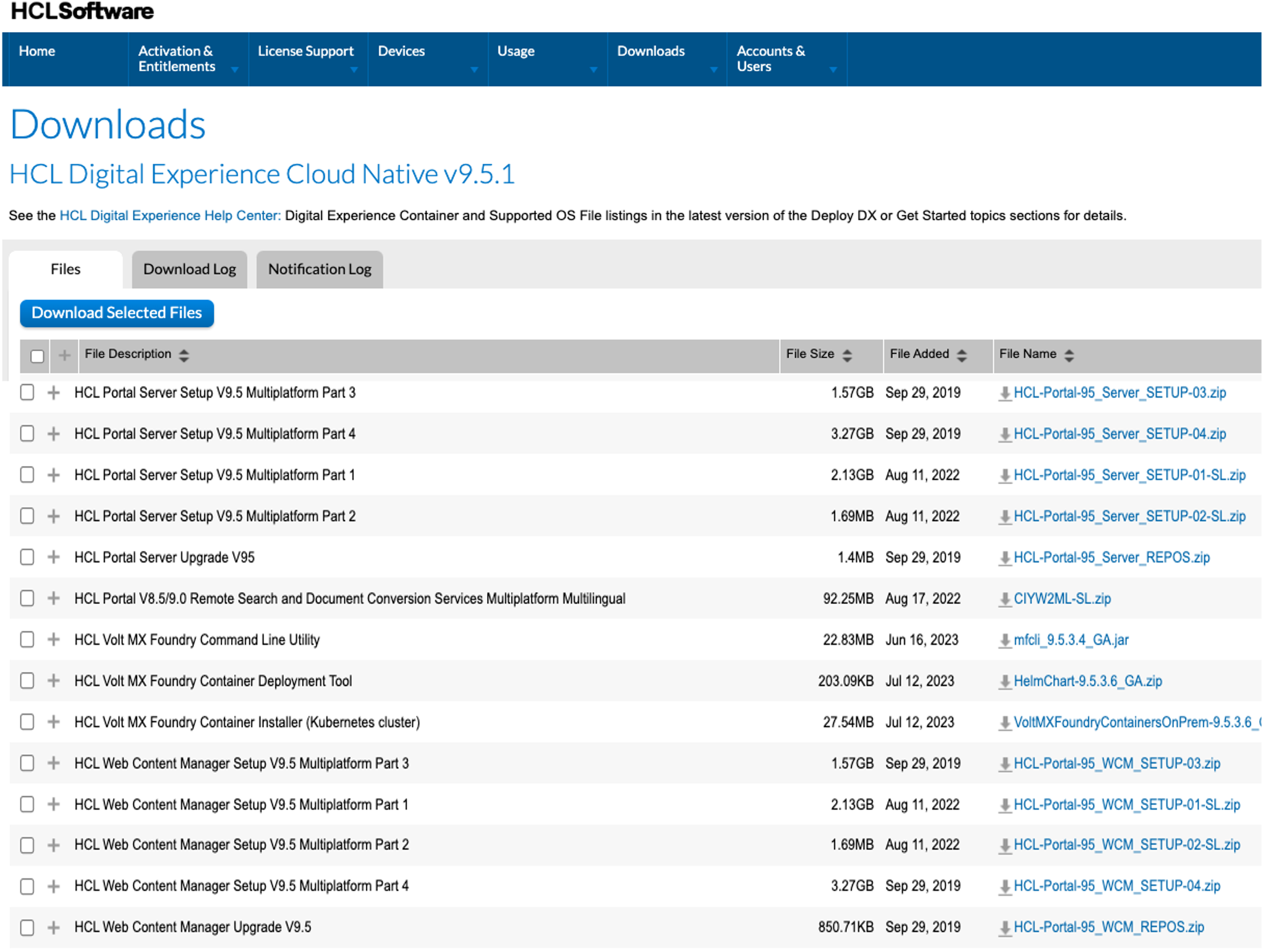Open HCL Digital Experience Help Center link

click(x=170, y=216)
